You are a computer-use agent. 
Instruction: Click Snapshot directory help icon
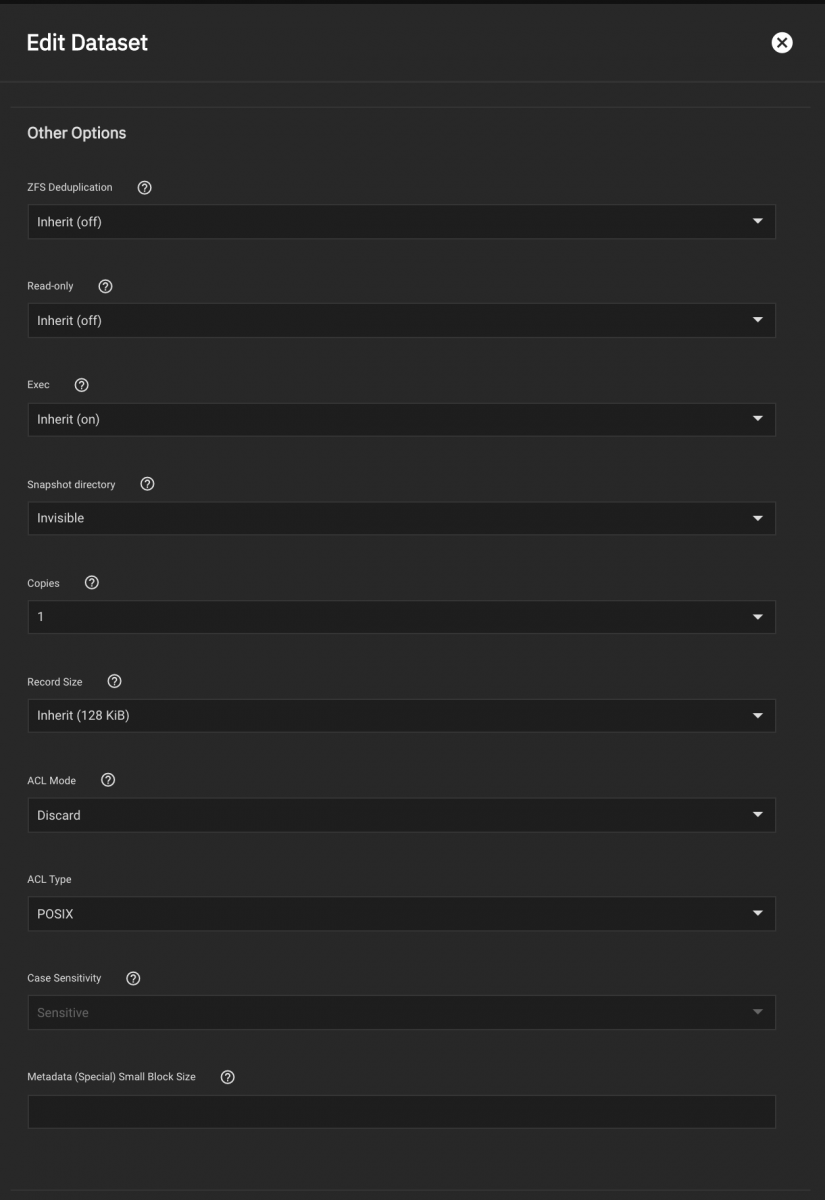pos(148,484)
